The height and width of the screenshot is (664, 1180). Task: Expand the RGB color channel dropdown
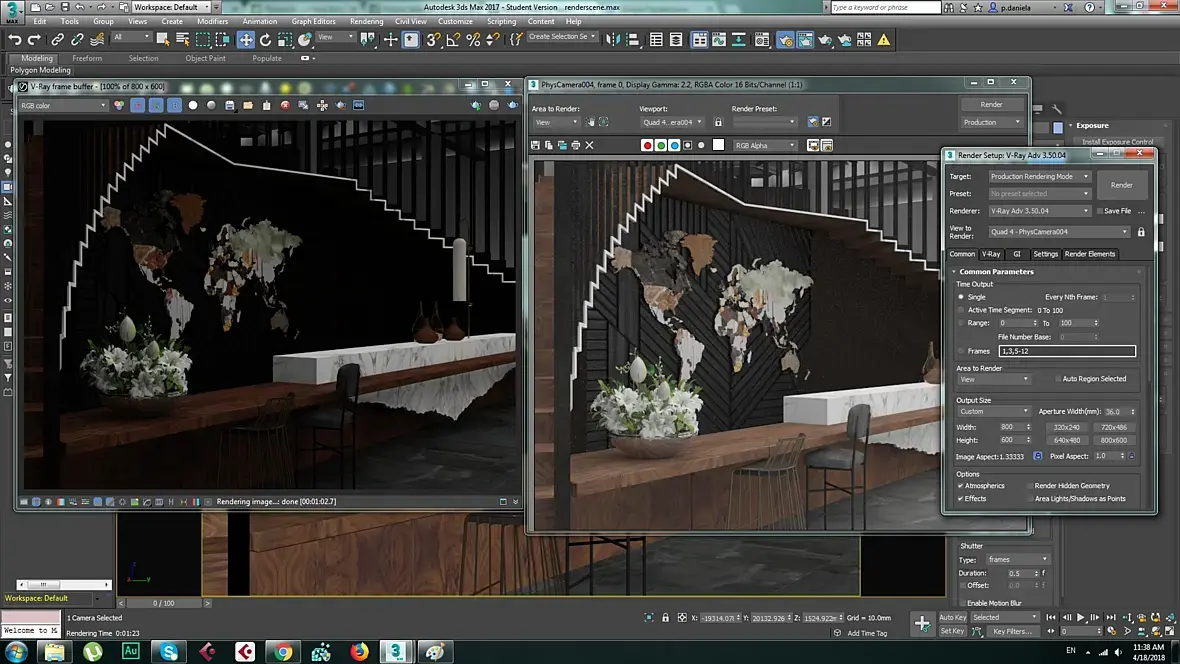(63, 105)
